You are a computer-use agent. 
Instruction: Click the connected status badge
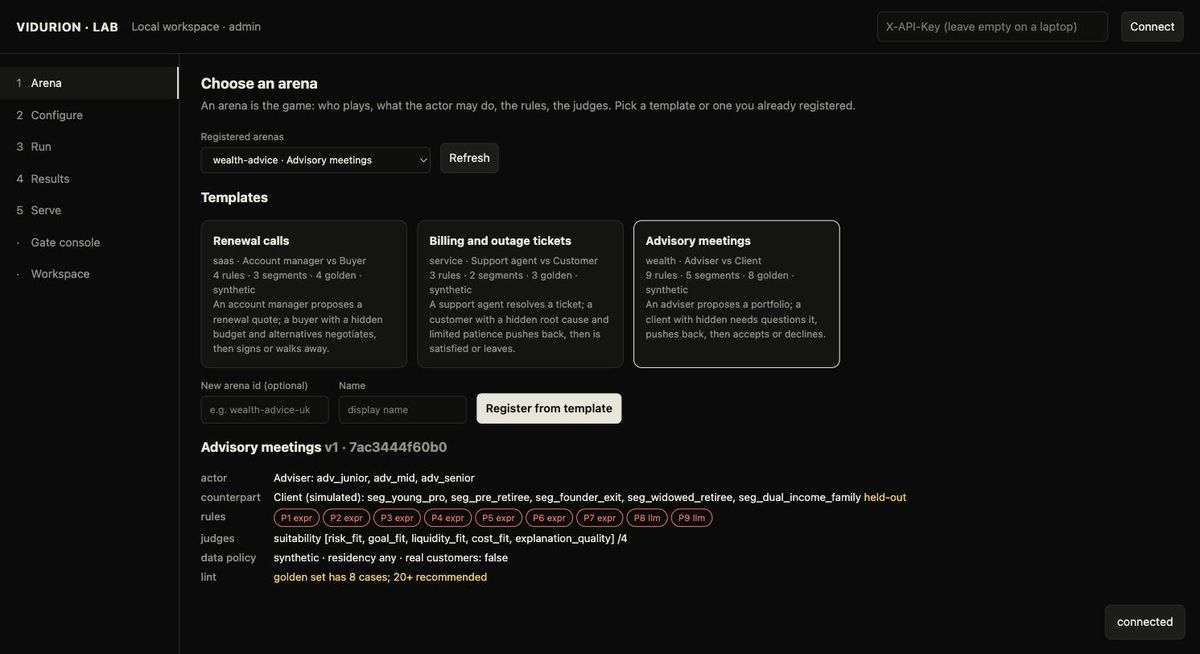click(1145, 622)
